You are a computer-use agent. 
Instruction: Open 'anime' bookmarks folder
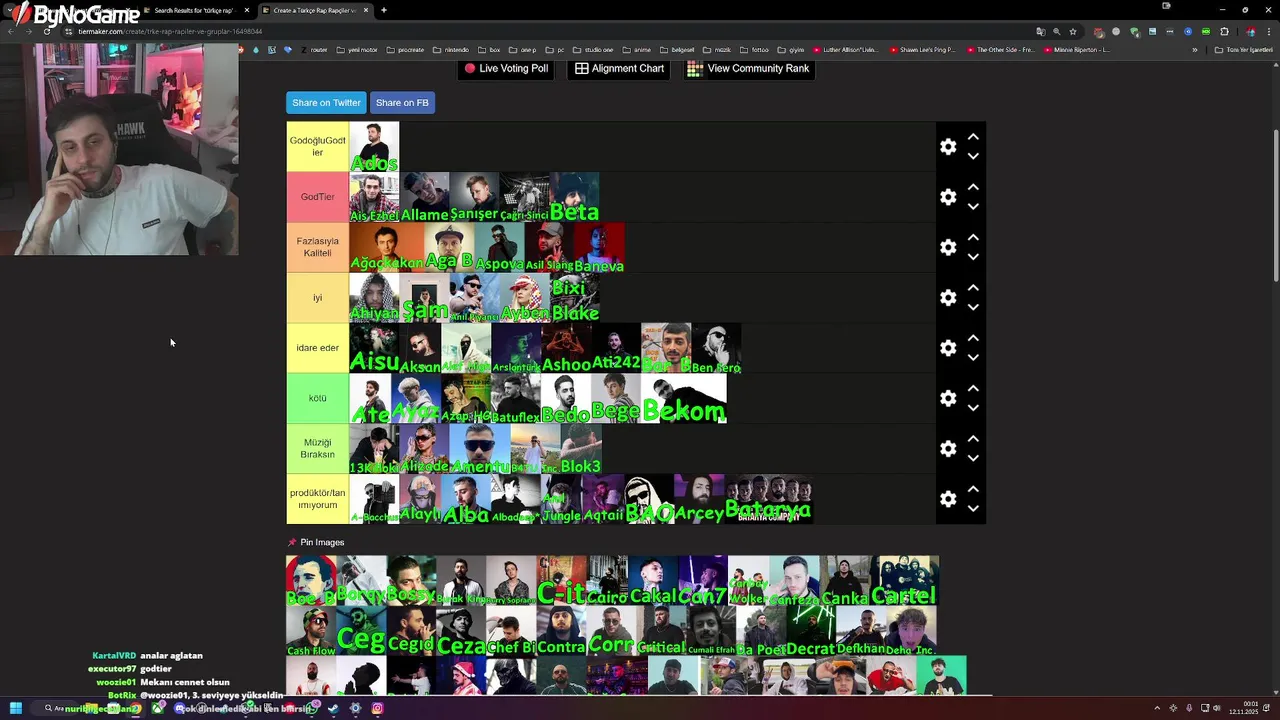(x=637, y=49)
